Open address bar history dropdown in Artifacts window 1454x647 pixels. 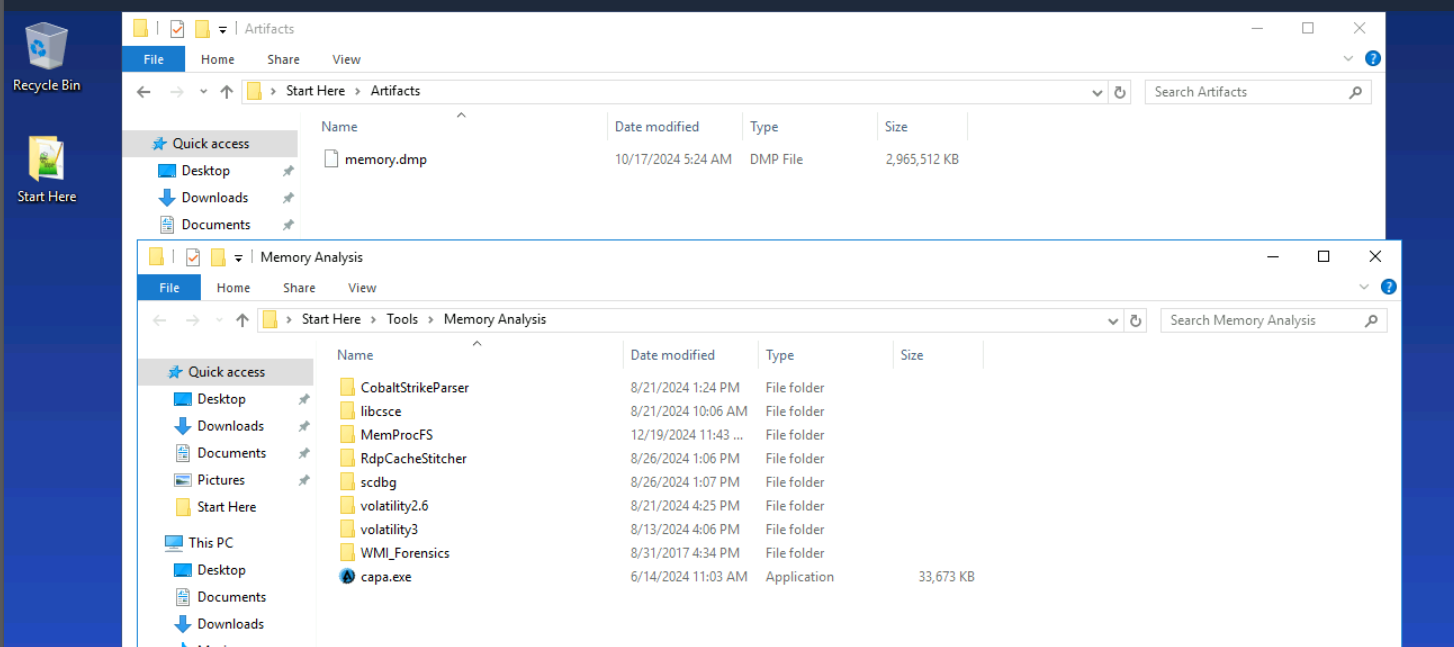(1099, 92)
